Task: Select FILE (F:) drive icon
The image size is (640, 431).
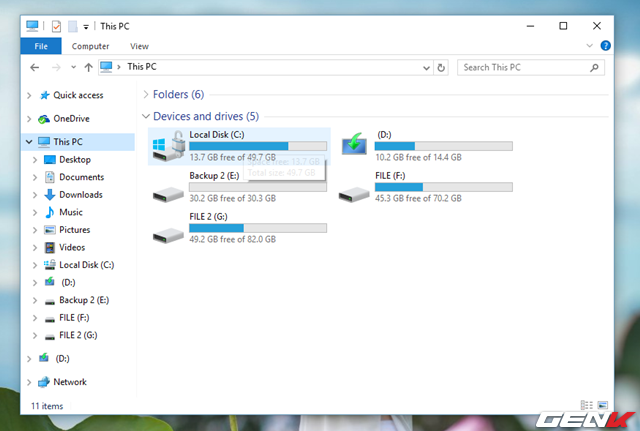Action: (354, 194)
